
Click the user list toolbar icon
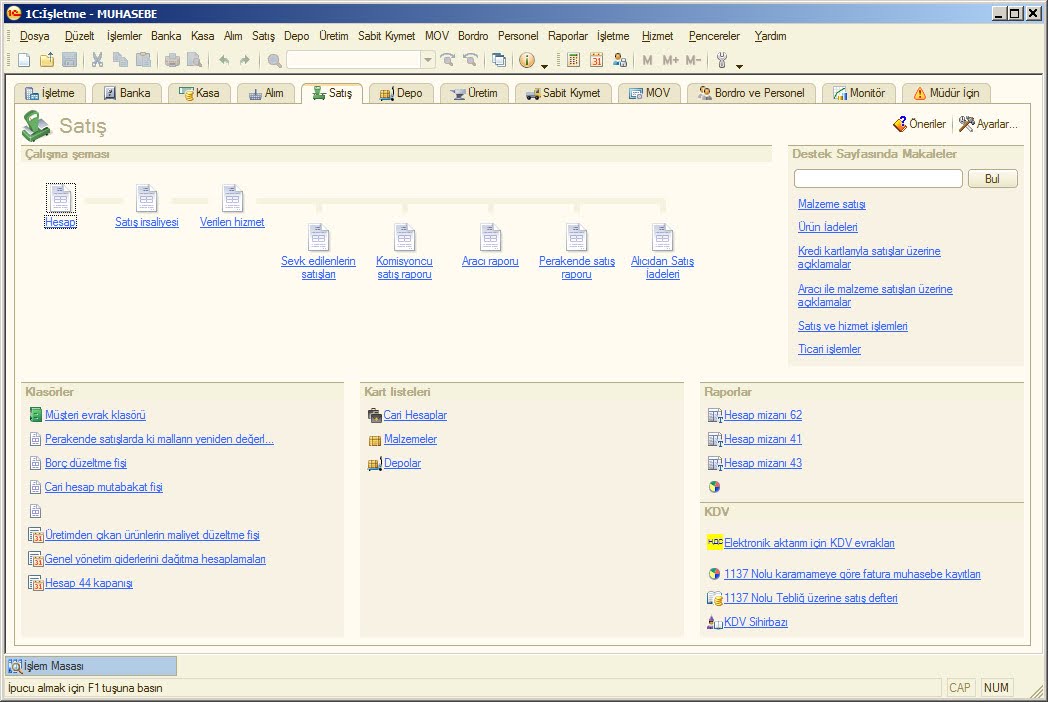coord(620,60)
